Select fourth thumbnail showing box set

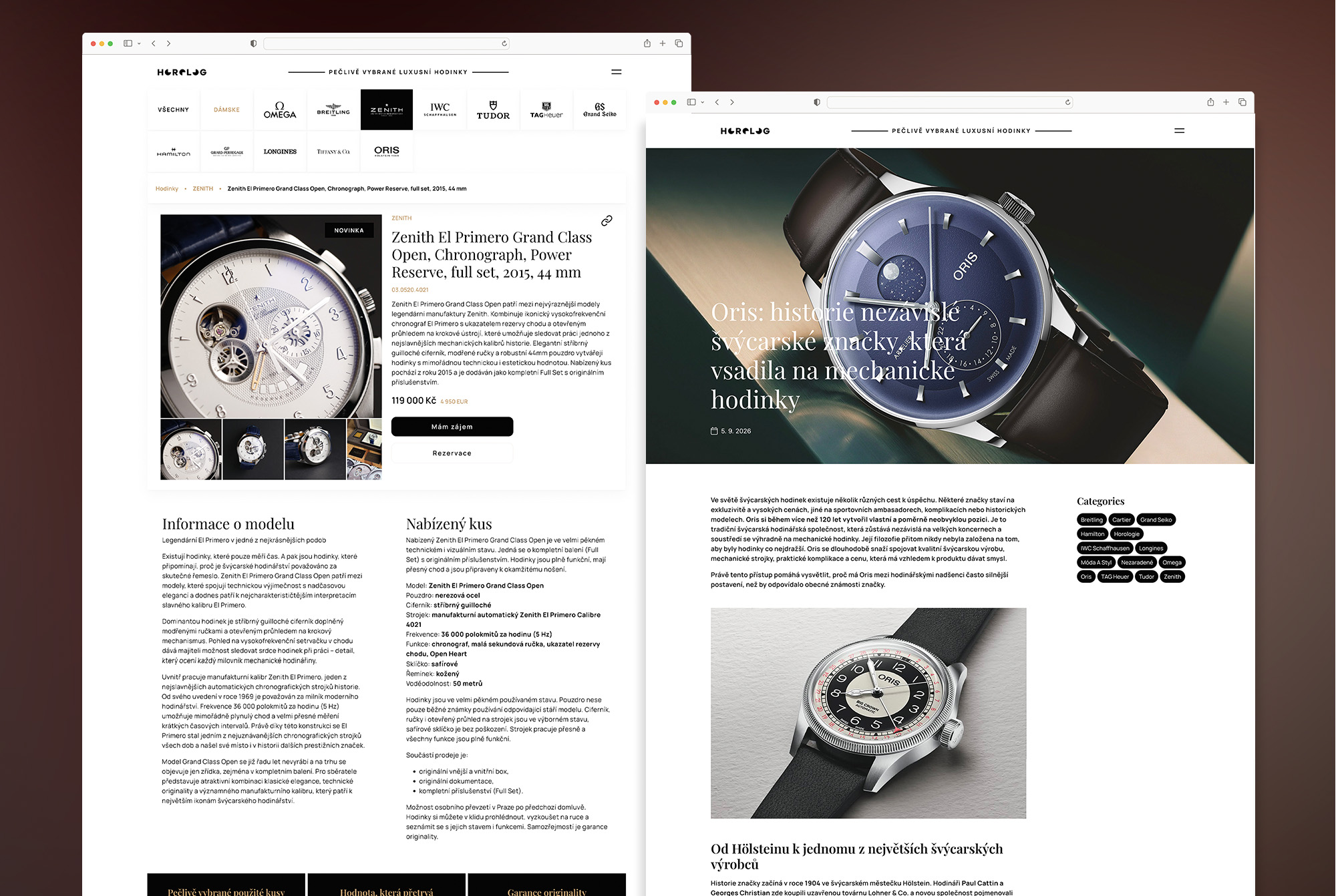(365, 449)
